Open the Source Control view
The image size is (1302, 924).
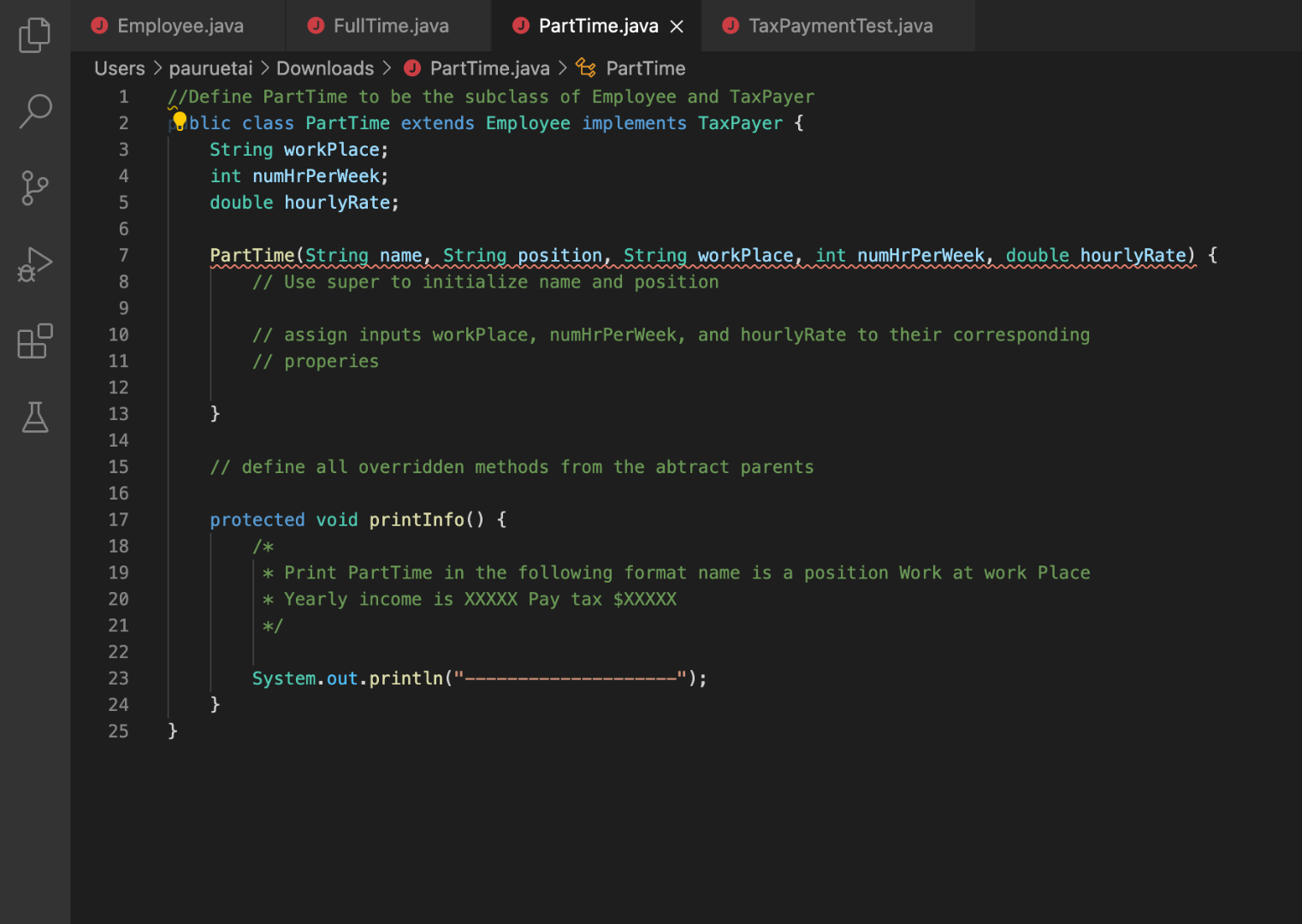(34, 187)
